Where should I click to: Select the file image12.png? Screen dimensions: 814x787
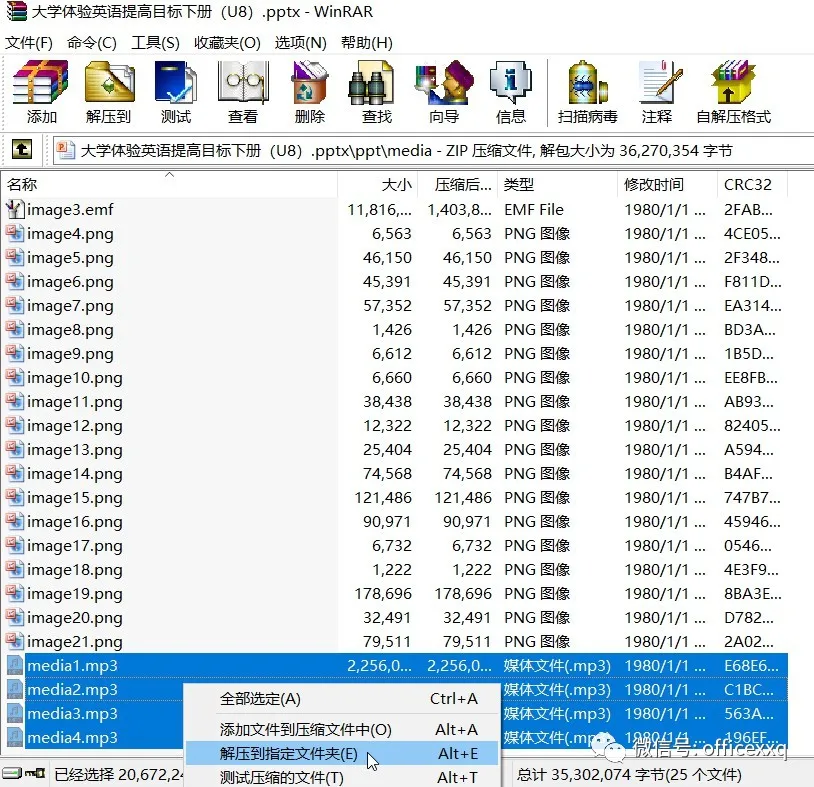click(x=75, y=425)
